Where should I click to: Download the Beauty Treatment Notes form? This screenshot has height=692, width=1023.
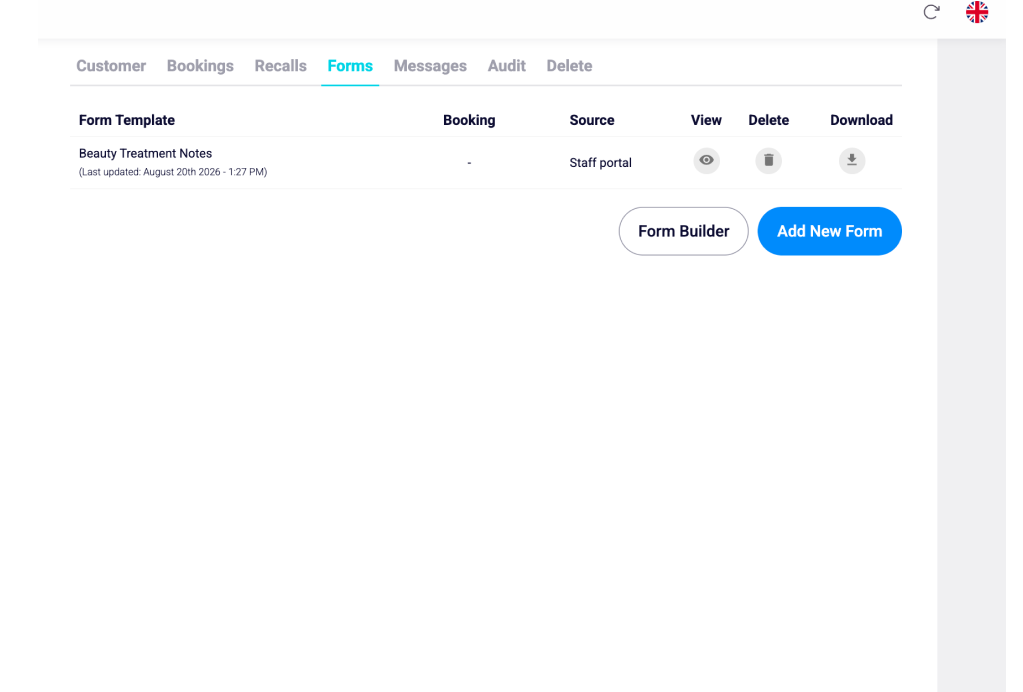point(852,160)
